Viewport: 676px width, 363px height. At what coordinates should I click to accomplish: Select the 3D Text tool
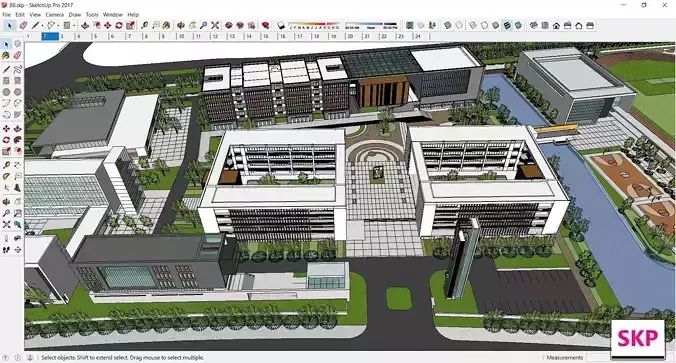[x=17, y=188]
